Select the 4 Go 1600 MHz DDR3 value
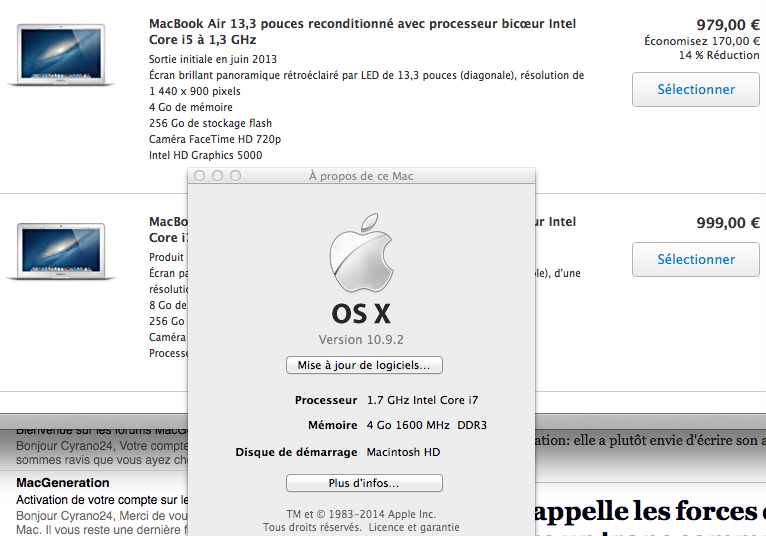 [426, 425]
